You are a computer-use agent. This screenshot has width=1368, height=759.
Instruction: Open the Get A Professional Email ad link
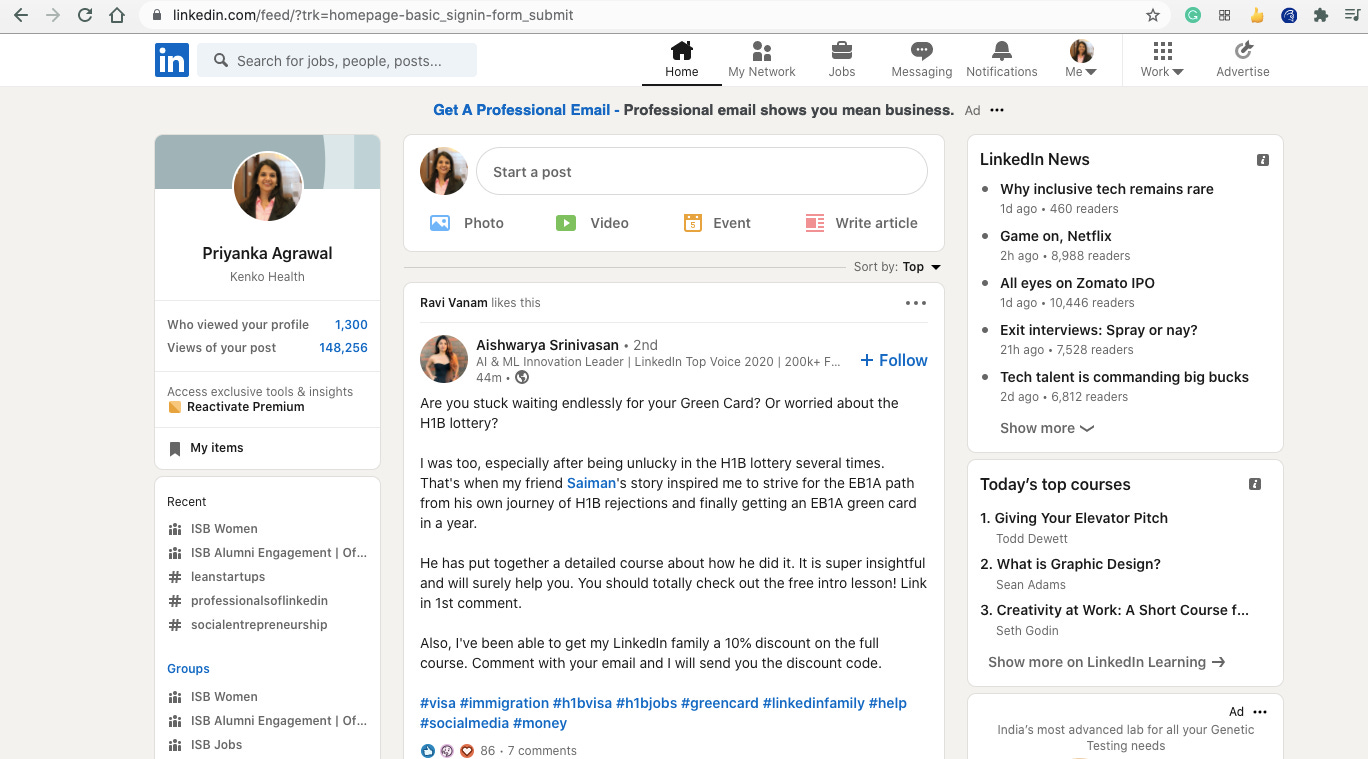pyautogui.click(x=521, y=110)
